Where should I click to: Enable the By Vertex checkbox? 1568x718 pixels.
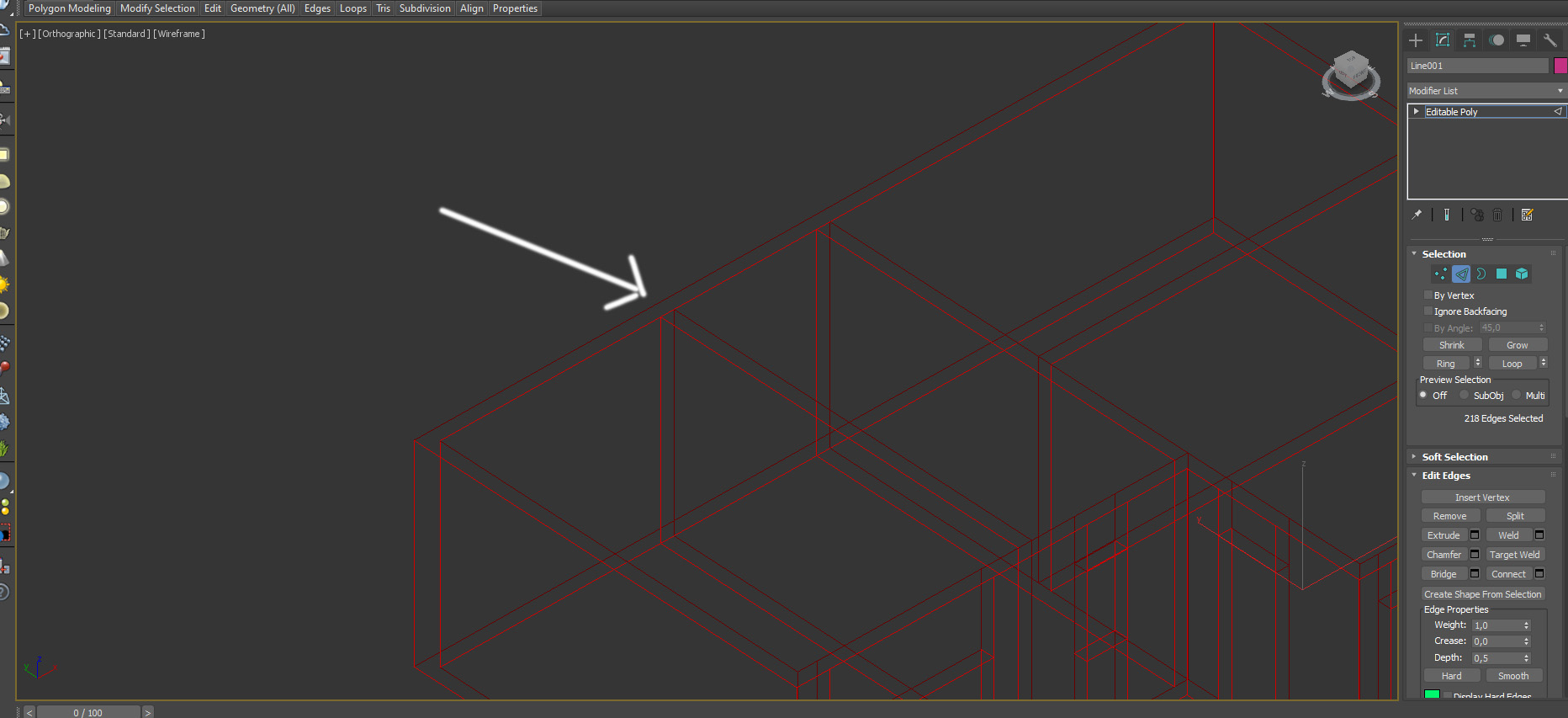click(x=1428, y=295)
